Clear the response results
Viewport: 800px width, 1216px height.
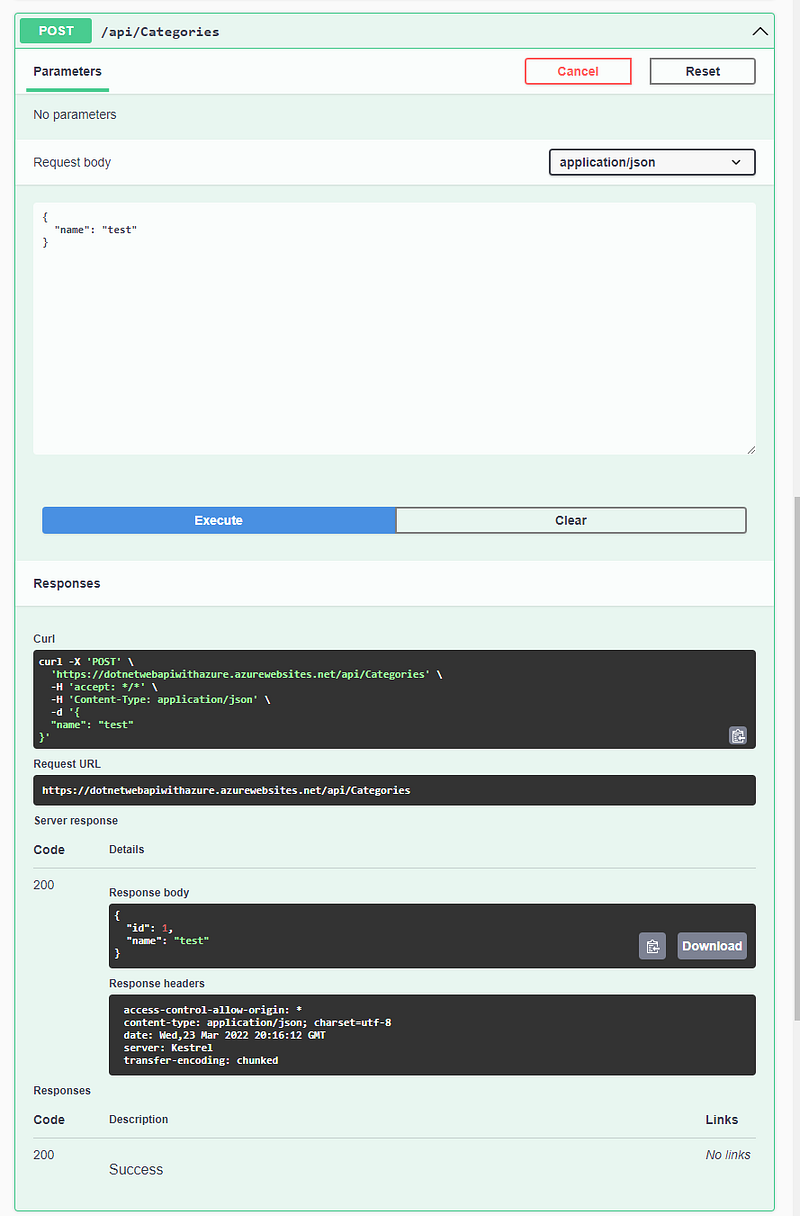[x=571, y=520]
